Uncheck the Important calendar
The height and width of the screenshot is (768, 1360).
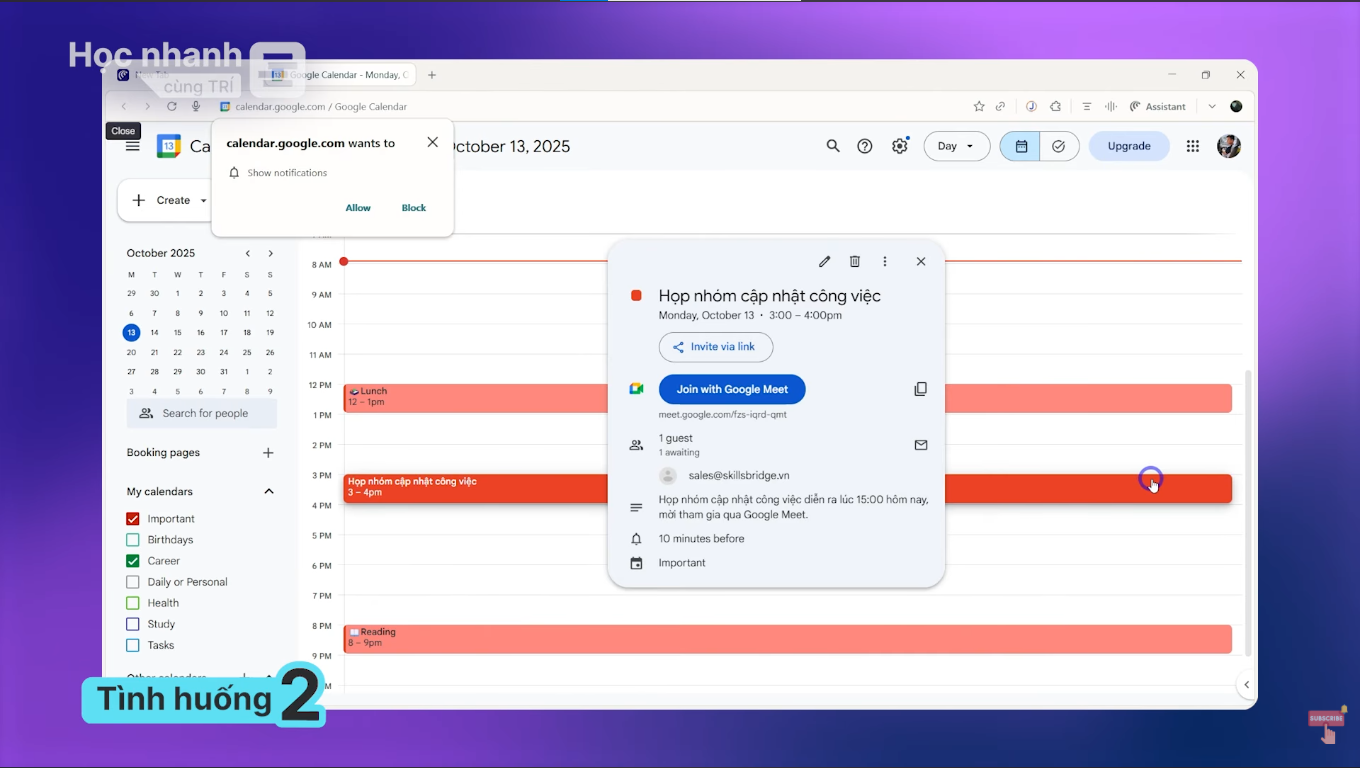click(131, 518)
